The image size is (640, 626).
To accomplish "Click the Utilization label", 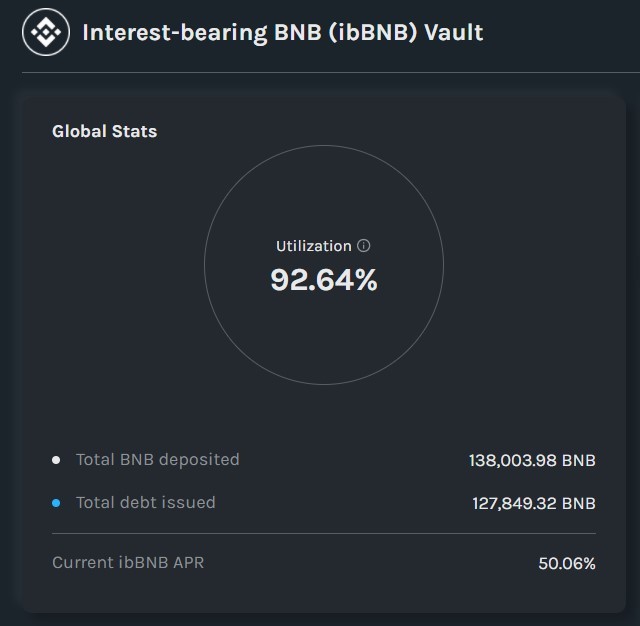I will tap(313, 246).
